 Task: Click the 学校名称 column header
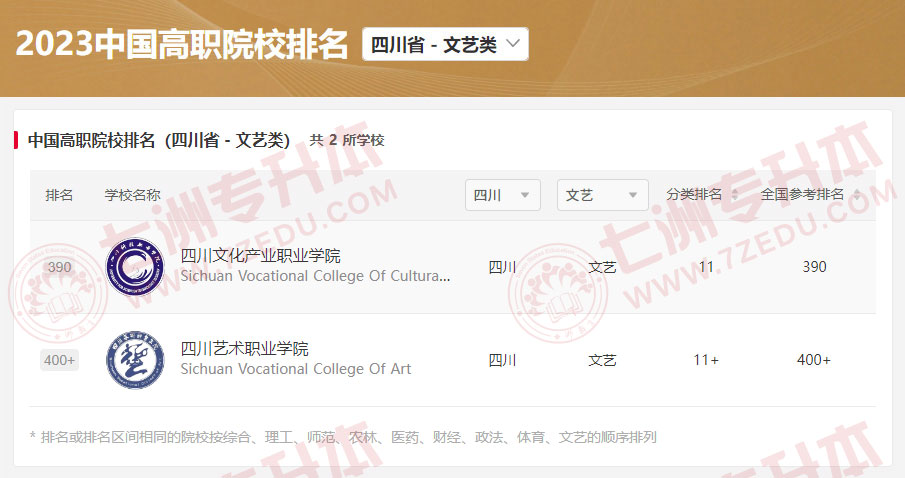[132, 195]
